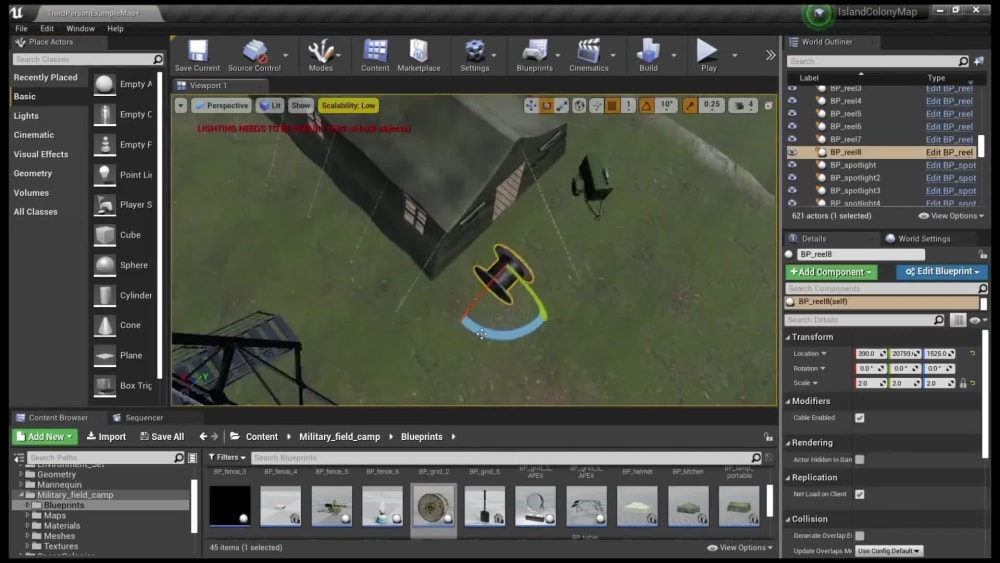Open the Edit menu
Image resolution: width=1000 pixels, height=563 pixels.
click(47, 29)
